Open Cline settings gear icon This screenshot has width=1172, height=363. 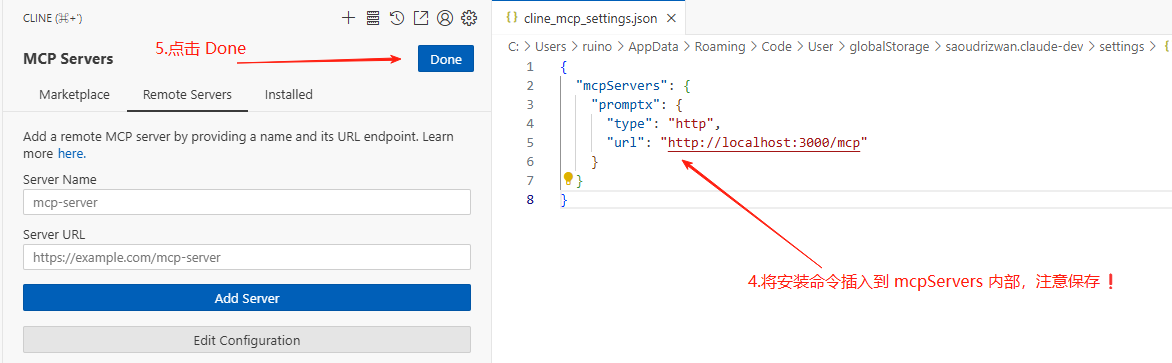(x=469, y=18)
